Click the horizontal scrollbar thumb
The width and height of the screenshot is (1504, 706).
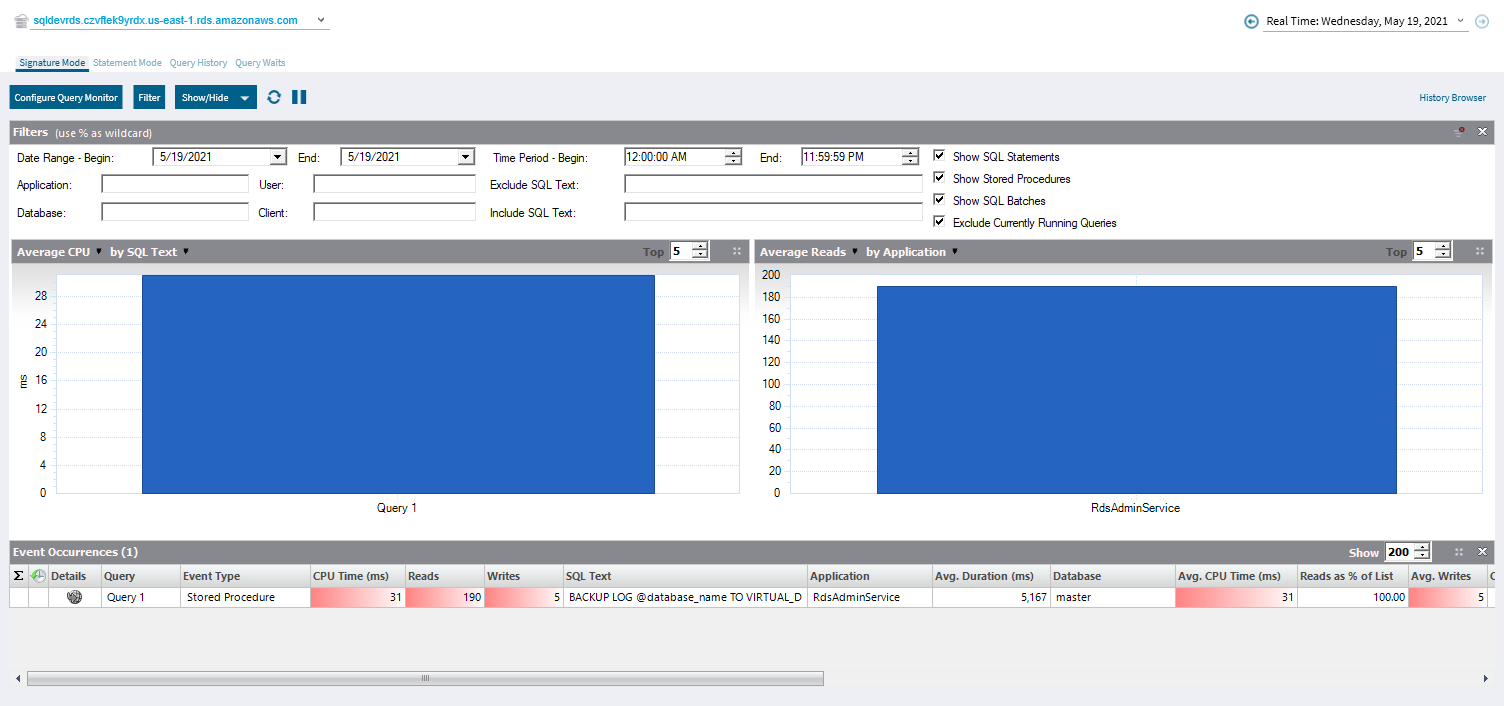(425, 678)
